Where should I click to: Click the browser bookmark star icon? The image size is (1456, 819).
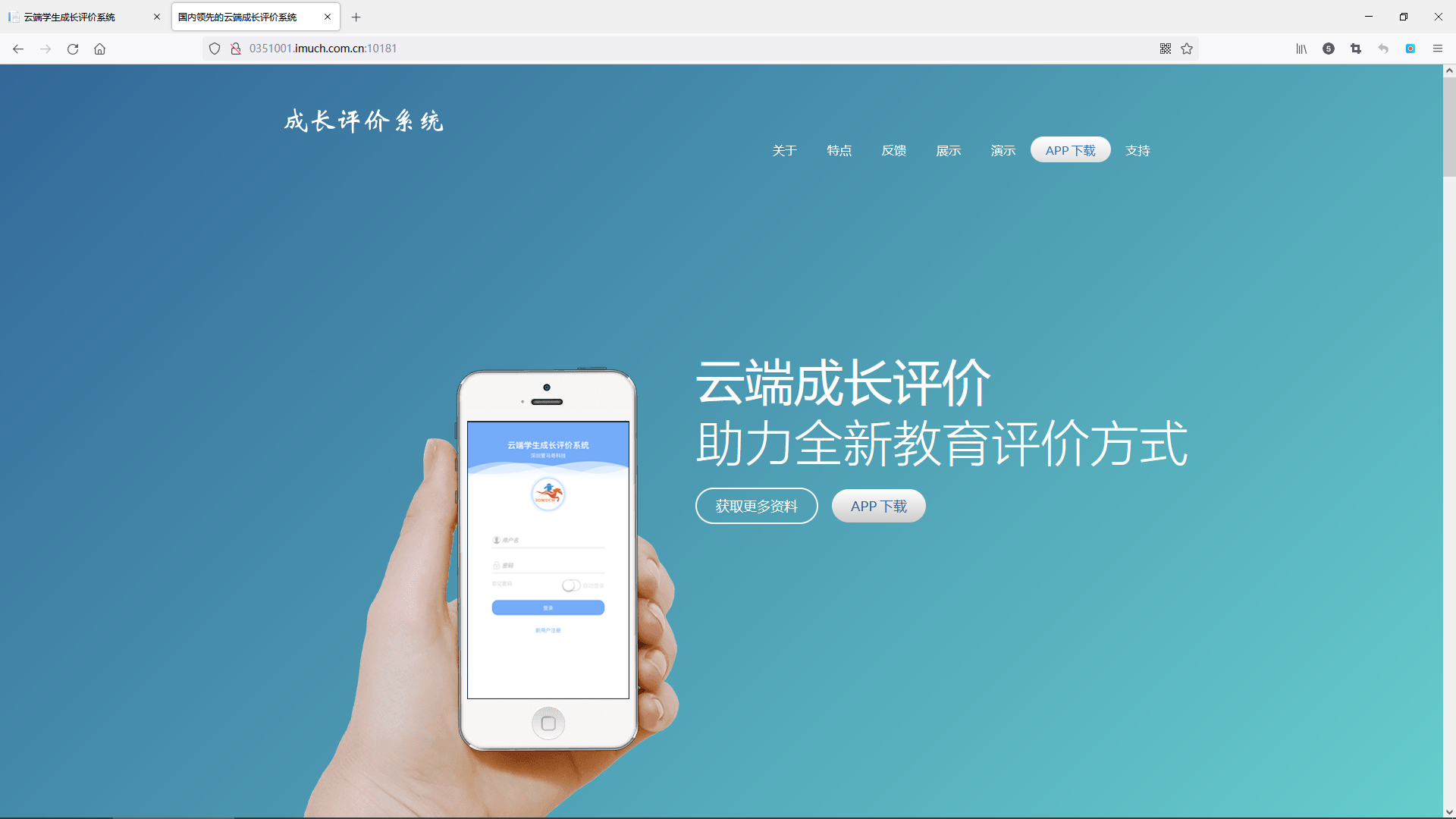click(1187, 48)
